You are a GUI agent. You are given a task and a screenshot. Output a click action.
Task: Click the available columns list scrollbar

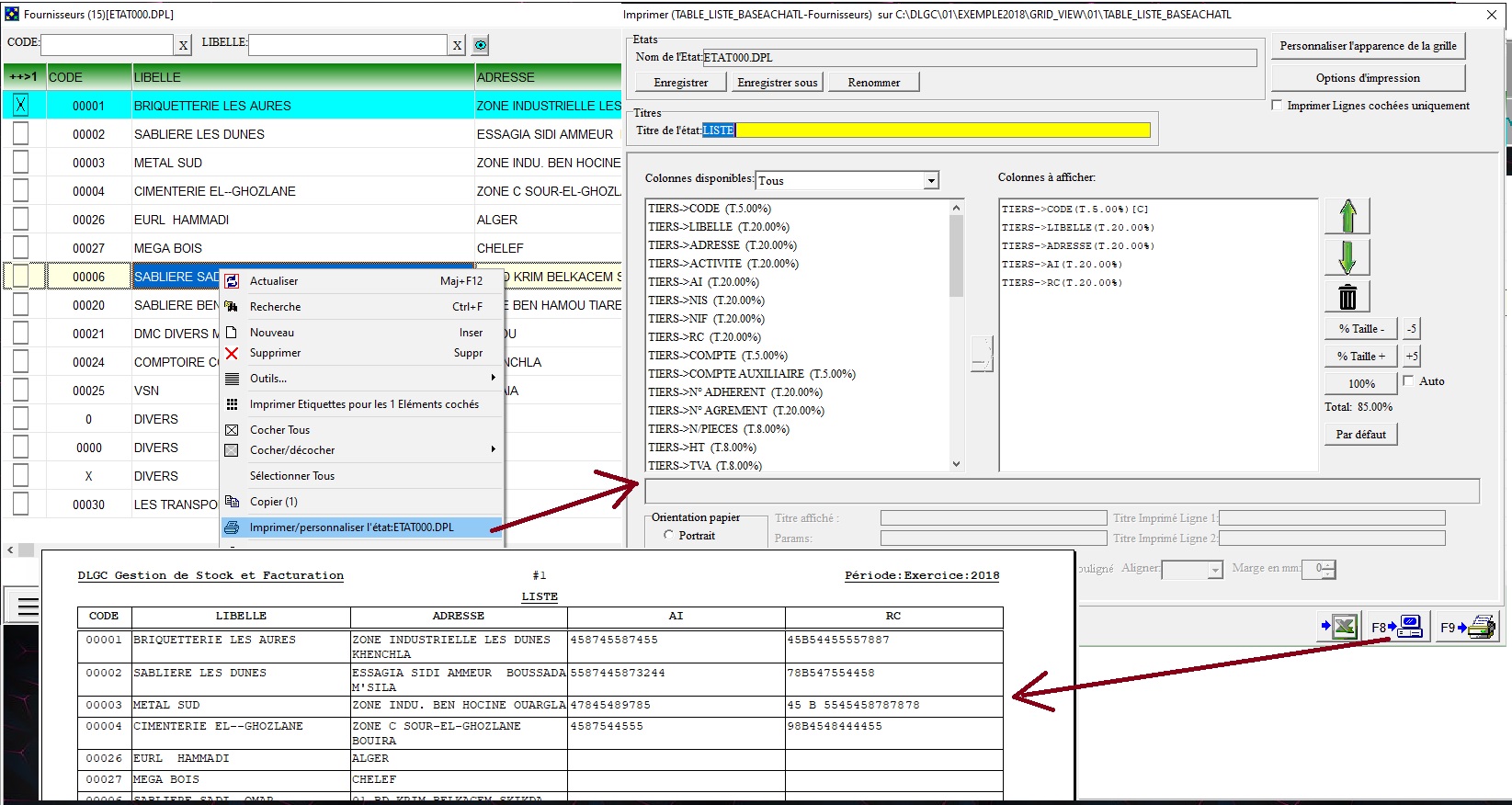pyautogui.click(x=956, y=335)
